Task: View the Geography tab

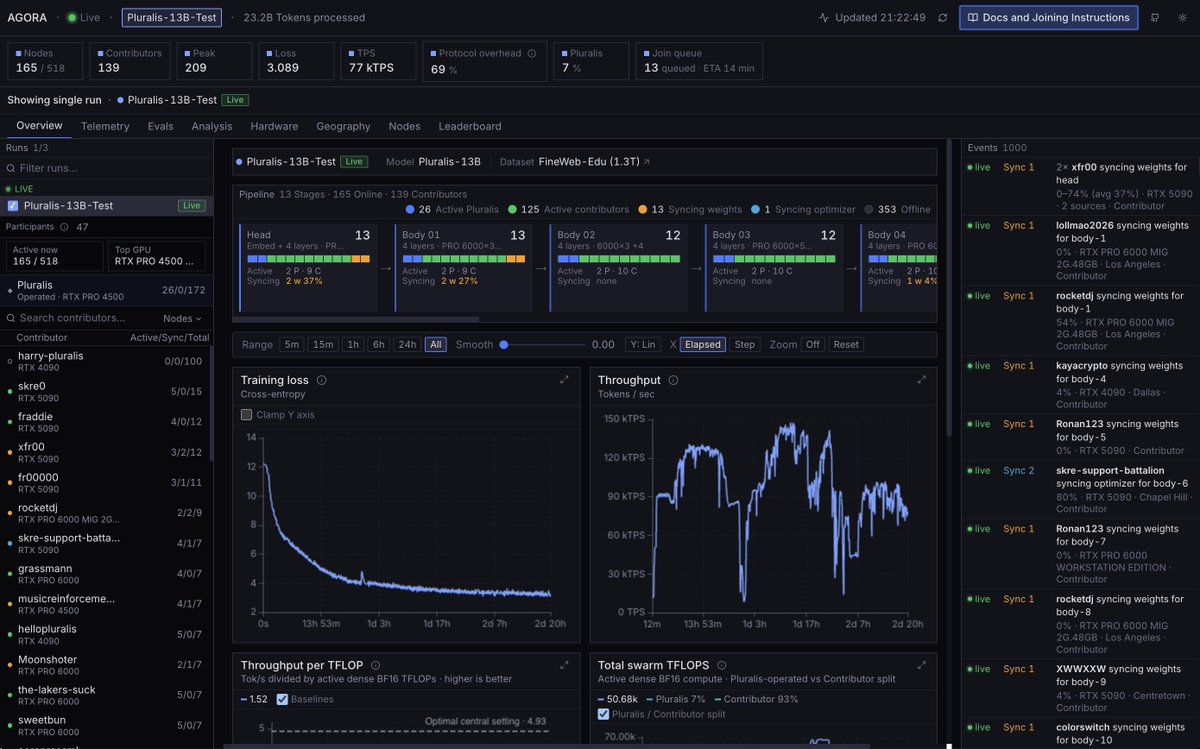Action: pos(343,126)
